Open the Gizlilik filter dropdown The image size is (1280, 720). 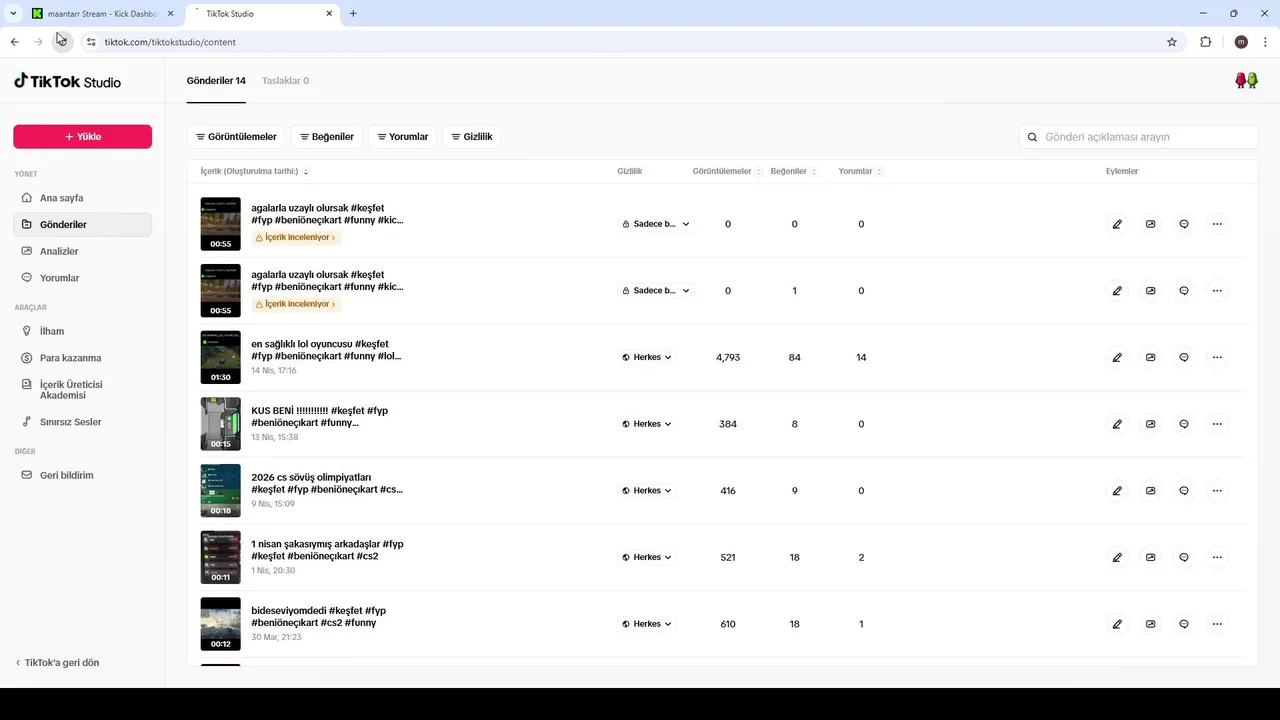point(472,137)
